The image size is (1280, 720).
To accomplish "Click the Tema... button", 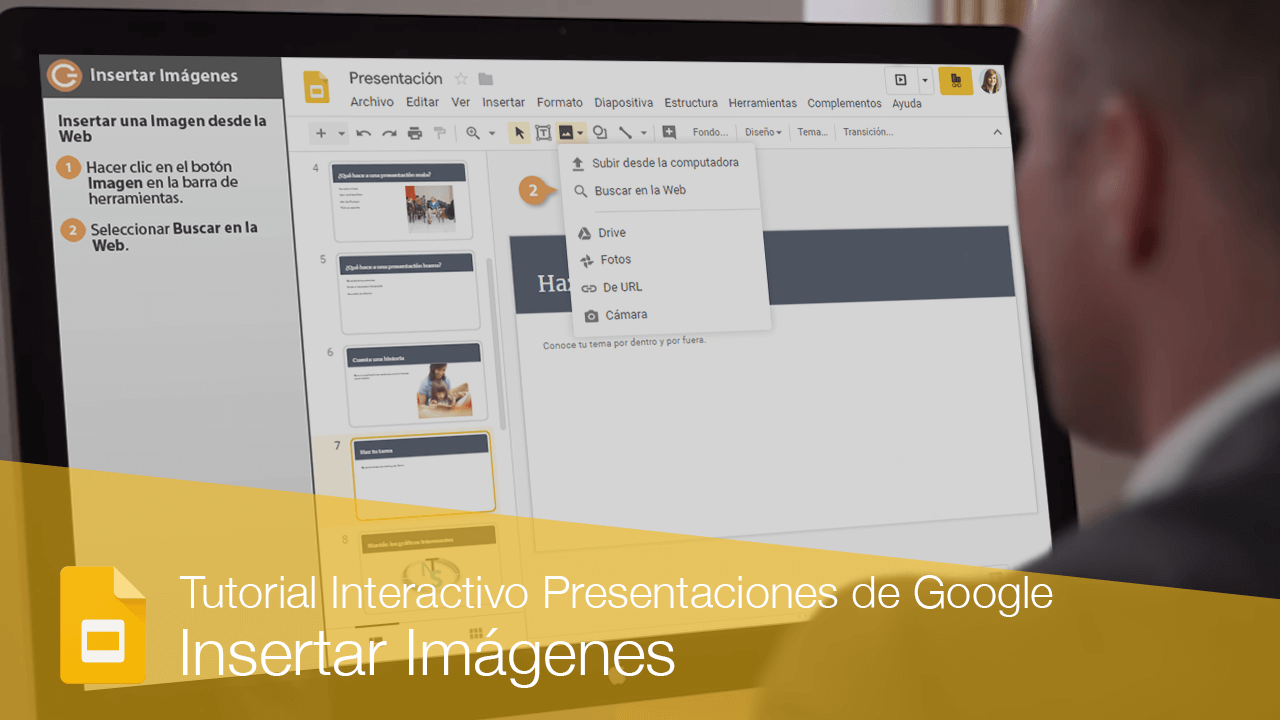I will pyautogui.click(x=812, y=131).
